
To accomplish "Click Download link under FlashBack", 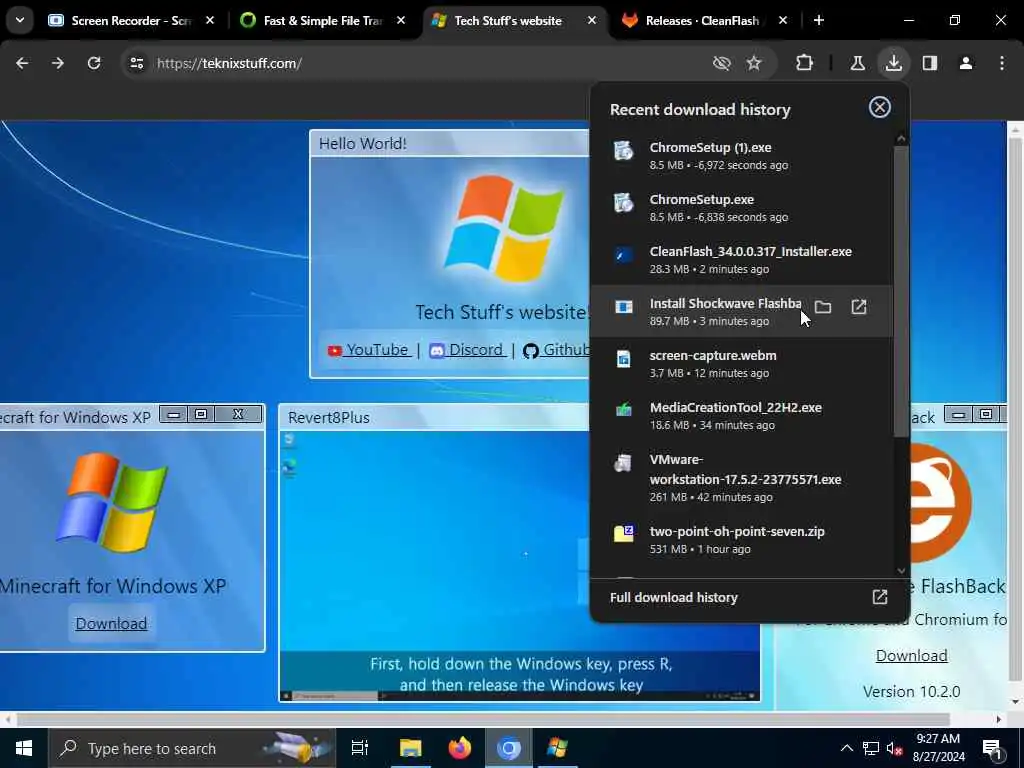I will pyautogui.click(x=911, y=656).
